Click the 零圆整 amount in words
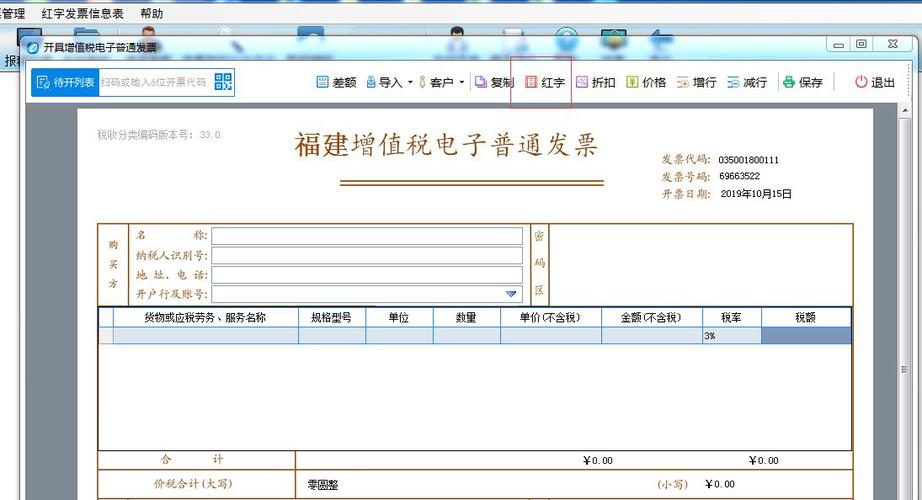Image resolution: width=922 pixels, height=500 pixels. 322,485
